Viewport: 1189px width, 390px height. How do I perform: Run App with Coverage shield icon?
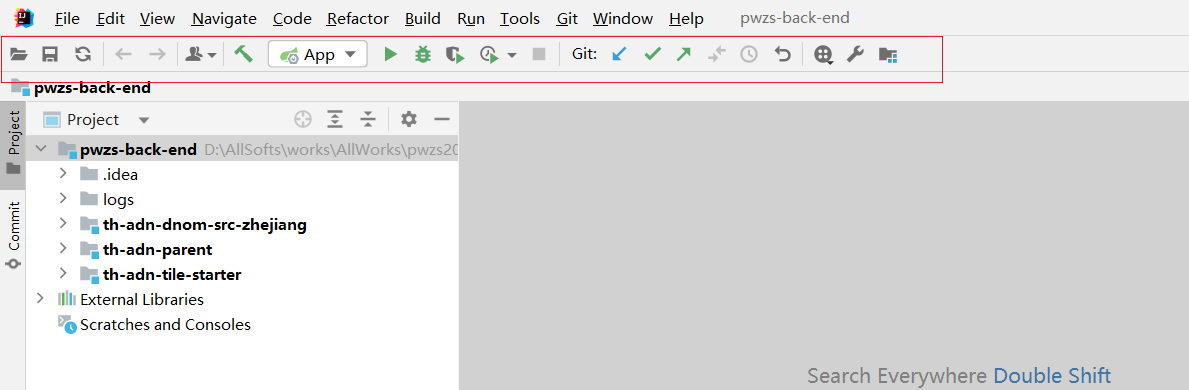(455, 55)
